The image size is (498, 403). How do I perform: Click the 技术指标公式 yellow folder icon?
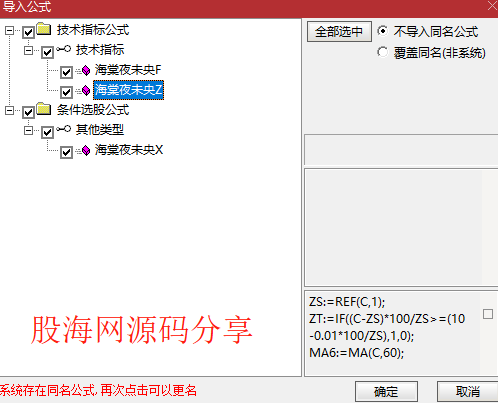[x=44, y=29]
